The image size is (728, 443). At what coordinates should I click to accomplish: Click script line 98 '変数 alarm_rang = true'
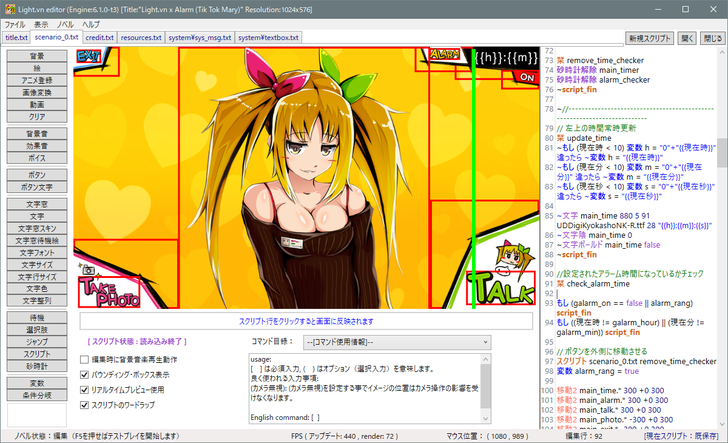click(x=598, y=371)
